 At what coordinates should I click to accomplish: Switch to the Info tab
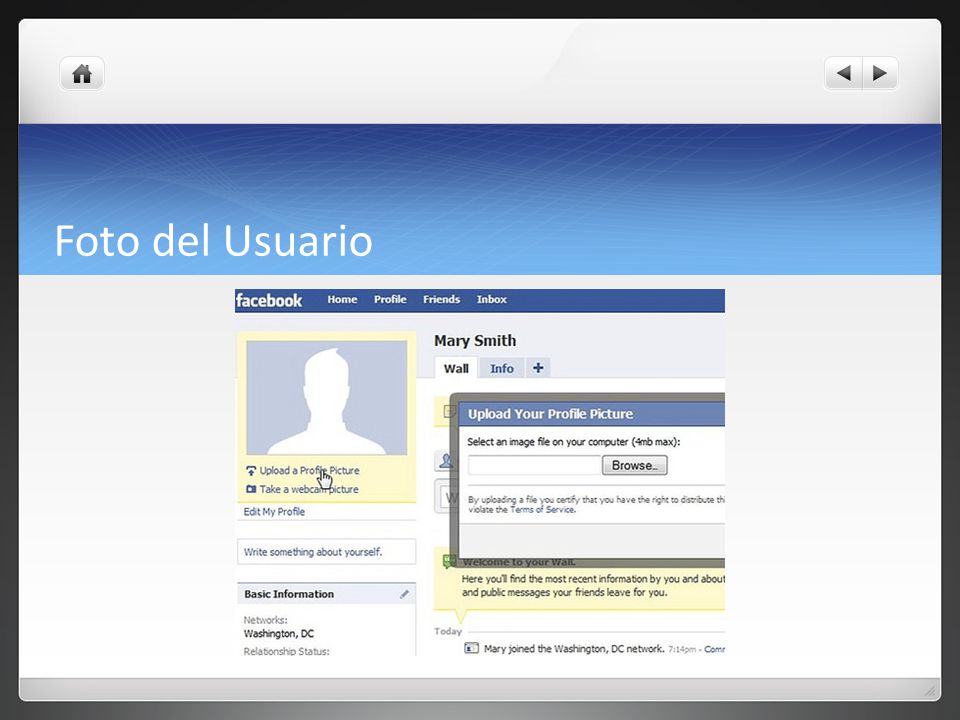(501, 368)
